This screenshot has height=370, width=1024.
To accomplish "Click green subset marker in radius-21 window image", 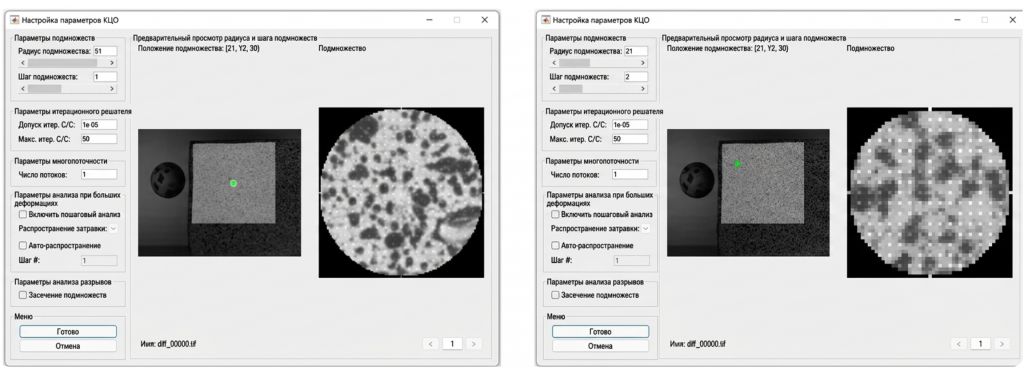I will (737, 164).
